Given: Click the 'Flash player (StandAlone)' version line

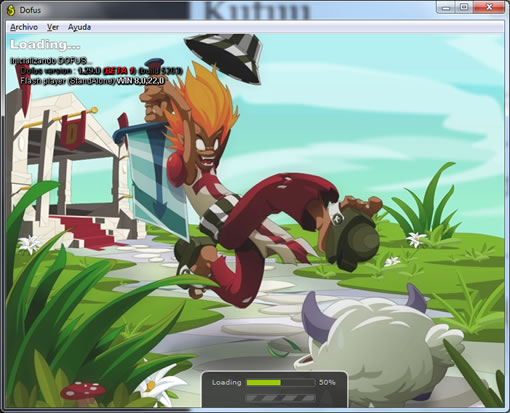Looking at the screenshot, I should coord(92,81).
